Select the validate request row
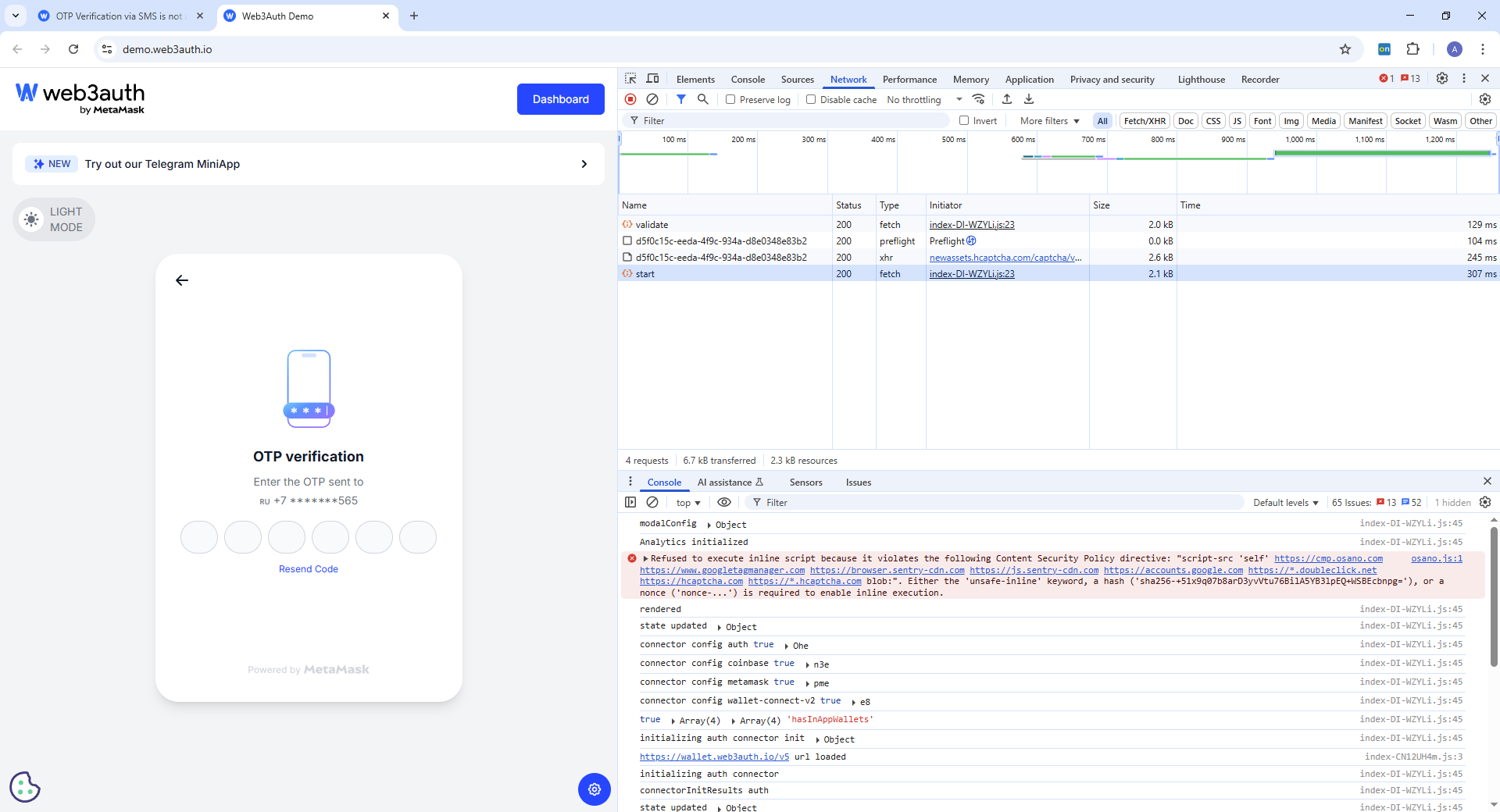The image size is (1500, 812). [1059, 225]
